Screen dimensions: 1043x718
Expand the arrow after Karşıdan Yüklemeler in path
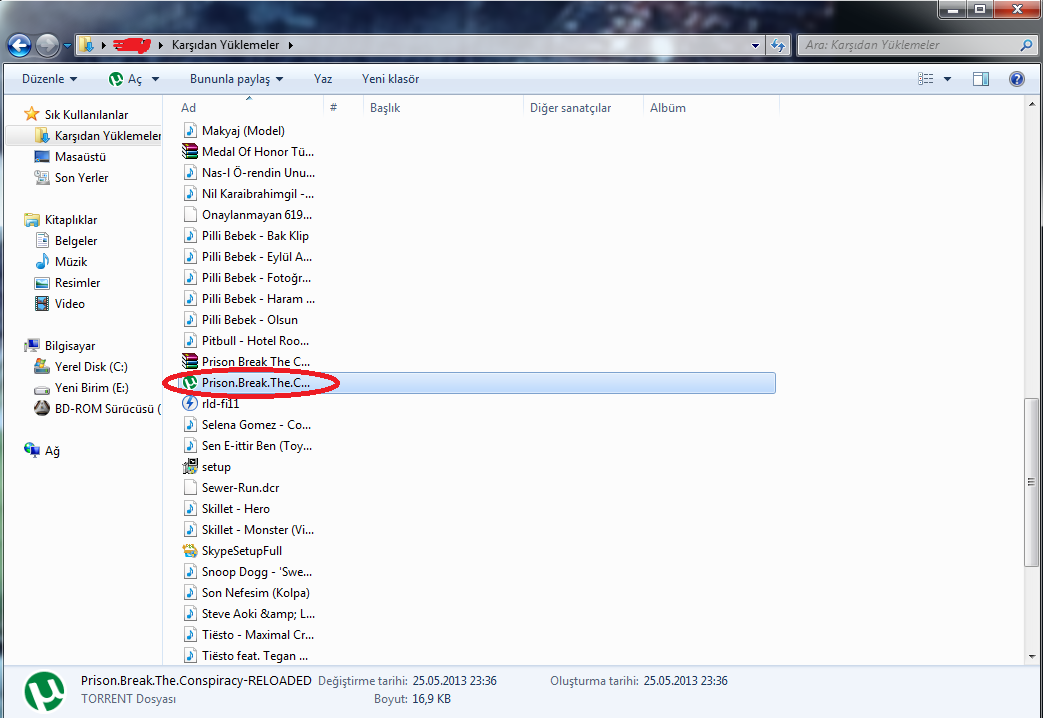point(291,45)
